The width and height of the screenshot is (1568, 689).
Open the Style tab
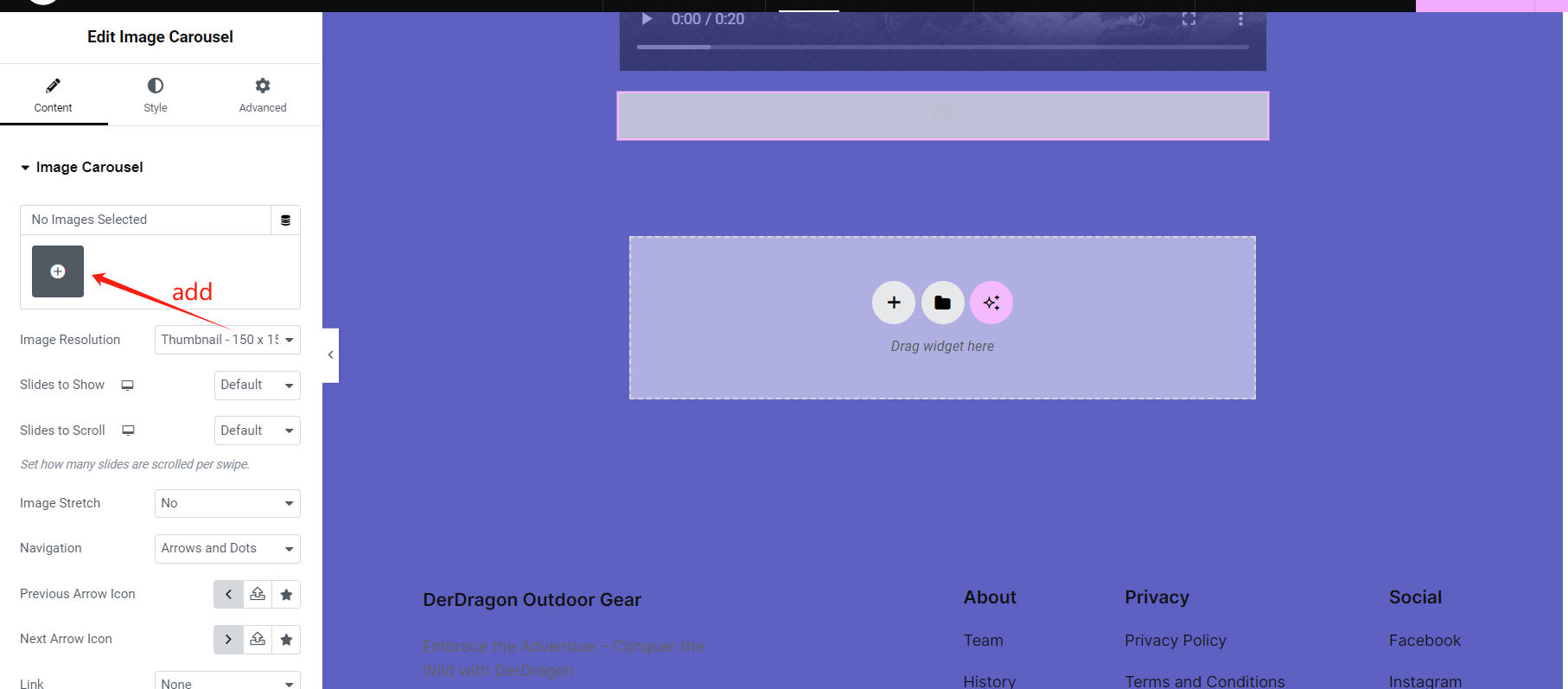pos(156,95)
